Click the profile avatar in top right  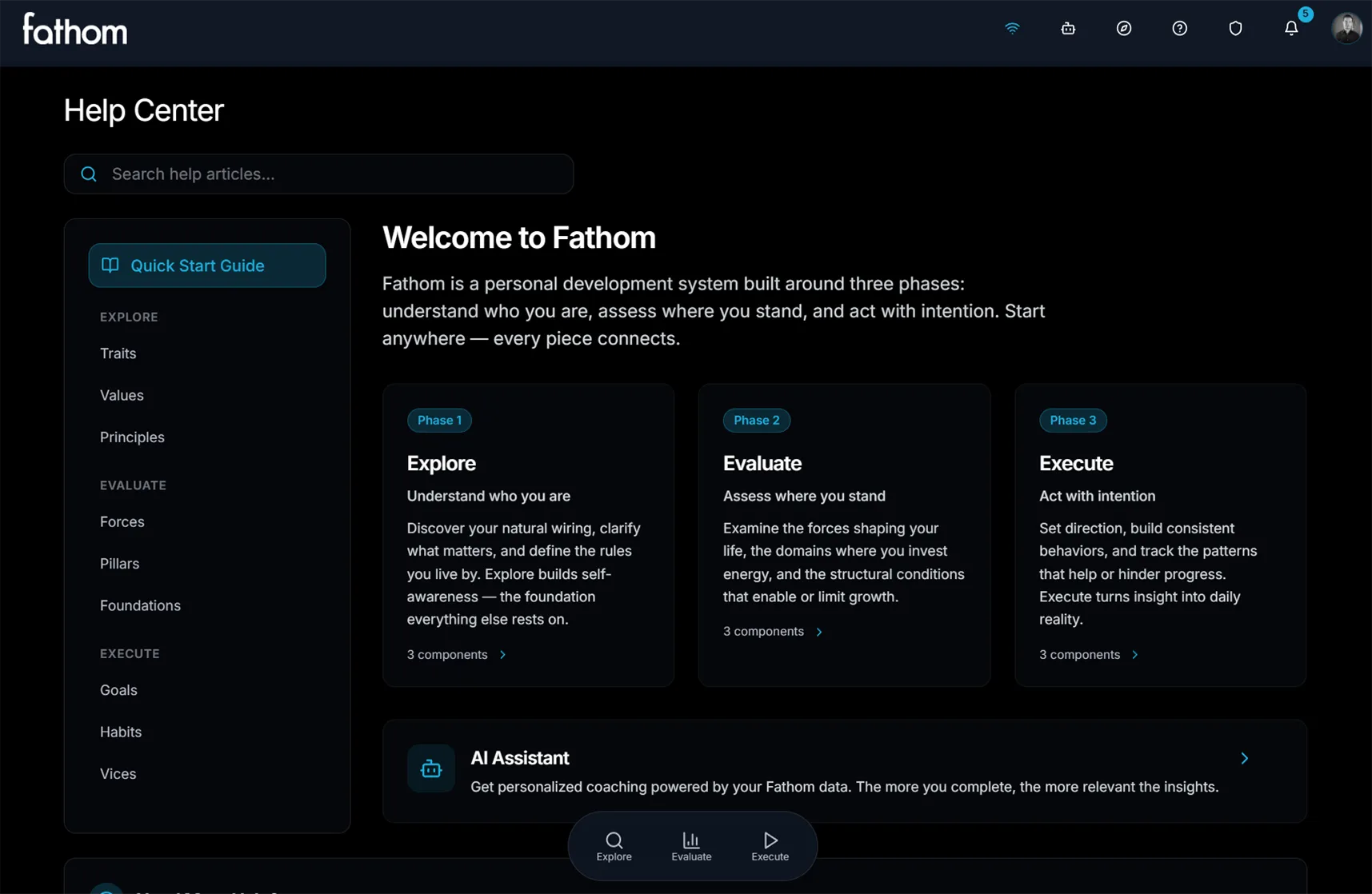1346,27
